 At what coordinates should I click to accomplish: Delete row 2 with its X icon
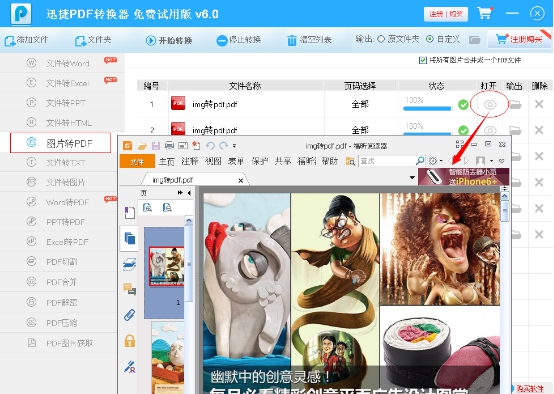pyautogui.click(x=539, y=130)
